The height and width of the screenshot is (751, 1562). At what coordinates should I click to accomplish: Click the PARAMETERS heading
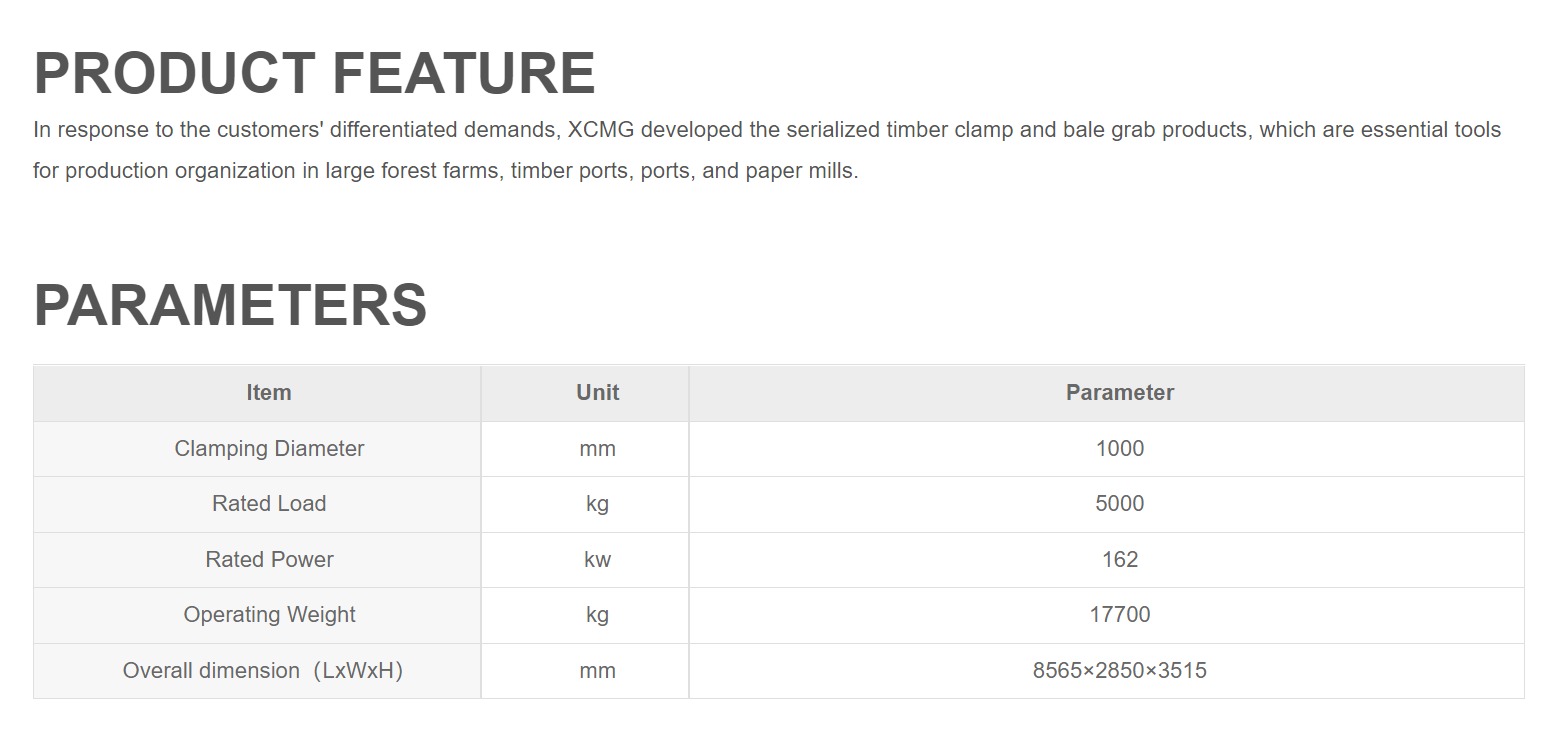tap(230, 305)
